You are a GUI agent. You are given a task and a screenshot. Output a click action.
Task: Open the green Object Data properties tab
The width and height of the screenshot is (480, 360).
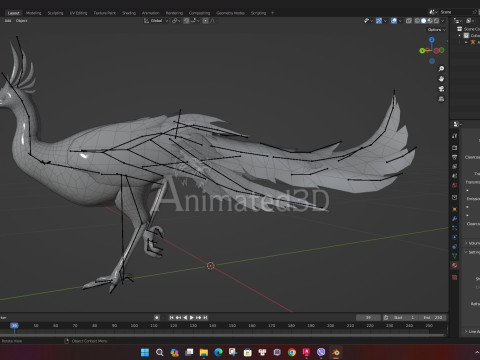(x=455, y=256)
